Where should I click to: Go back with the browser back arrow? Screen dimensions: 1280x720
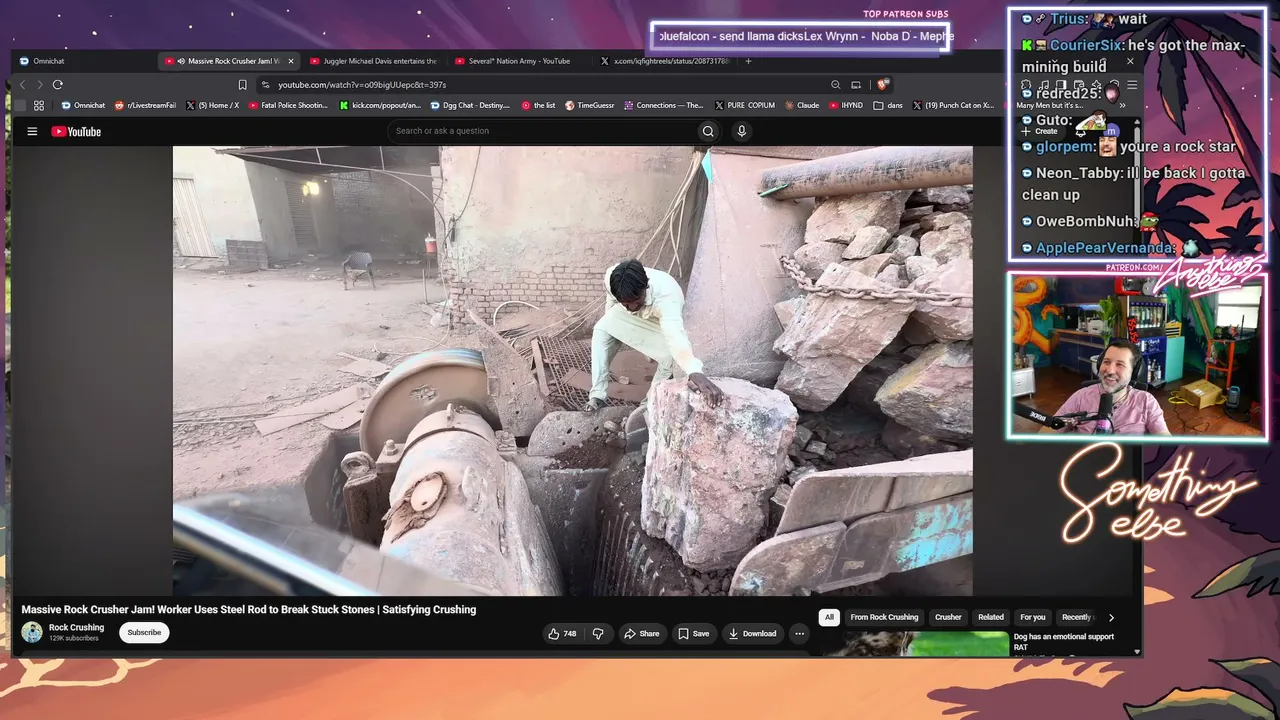(x=23, y=85)
